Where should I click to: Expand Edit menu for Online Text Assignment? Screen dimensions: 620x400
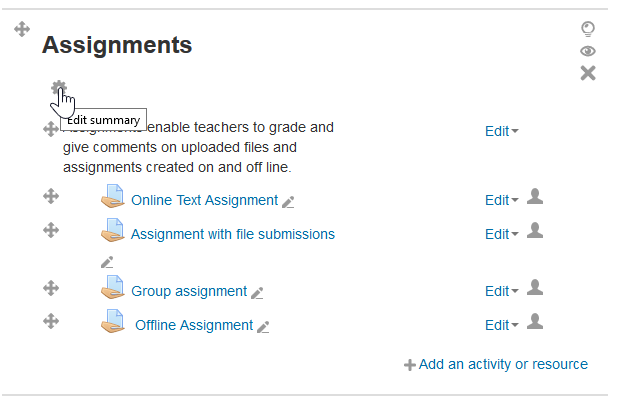[502, 200]
